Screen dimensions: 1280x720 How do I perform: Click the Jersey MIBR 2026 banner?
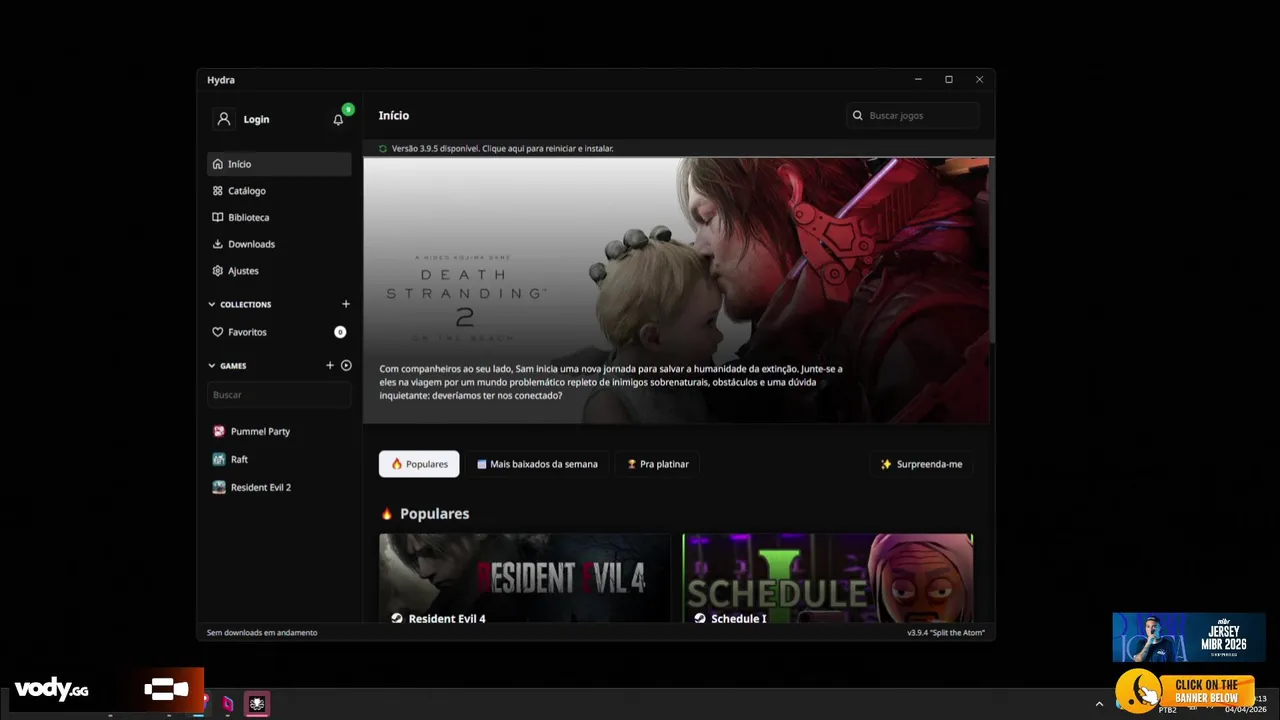1189,637
